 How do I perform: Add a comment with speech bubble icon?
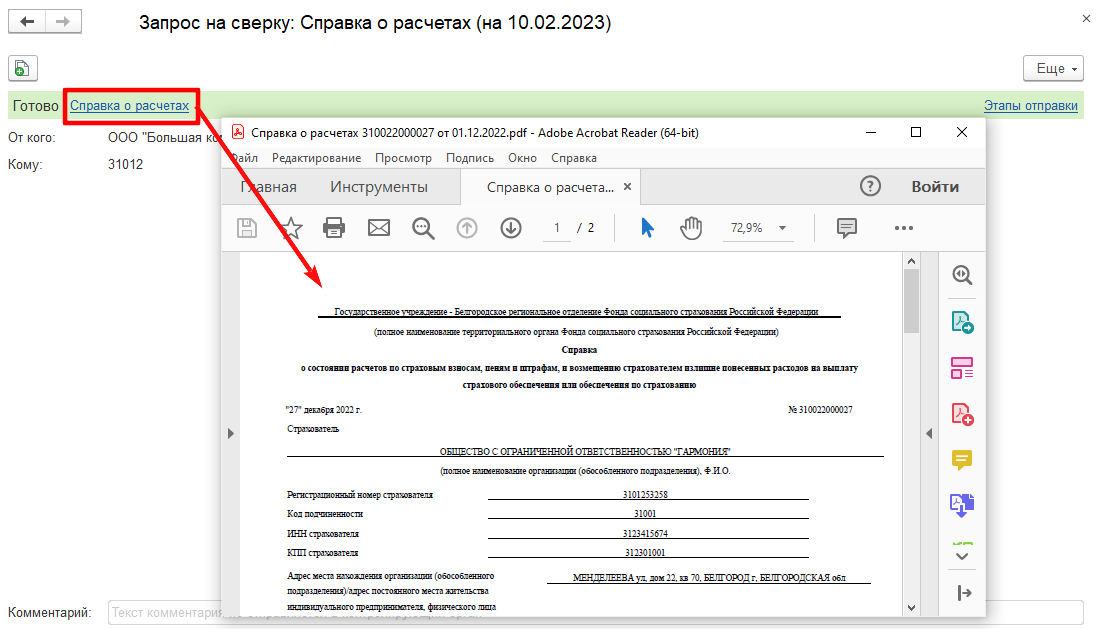[847, 228]
